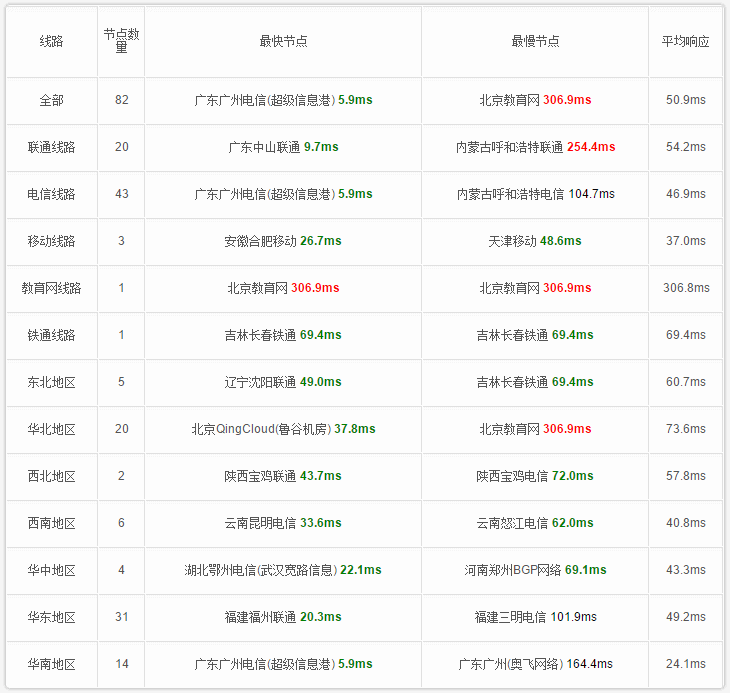The height and width of the screenshot is (693, 730).
Task: Click the 节点数量 column header
Action: click(x=121, y=41)
